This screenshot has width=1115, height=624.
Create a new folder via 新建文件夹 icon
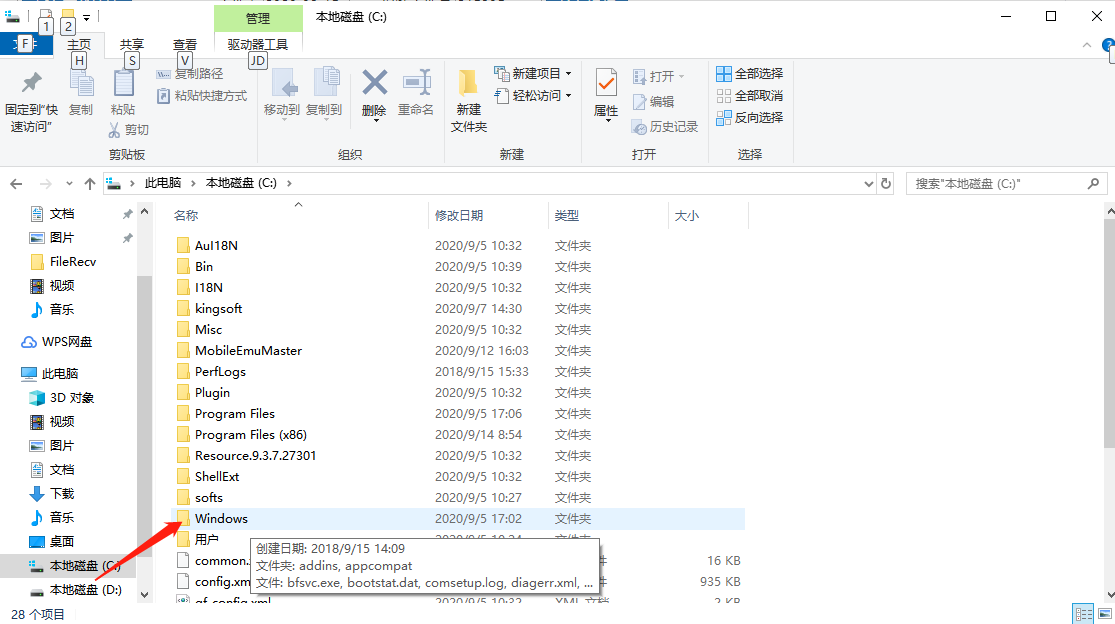[x=468, y=95]
